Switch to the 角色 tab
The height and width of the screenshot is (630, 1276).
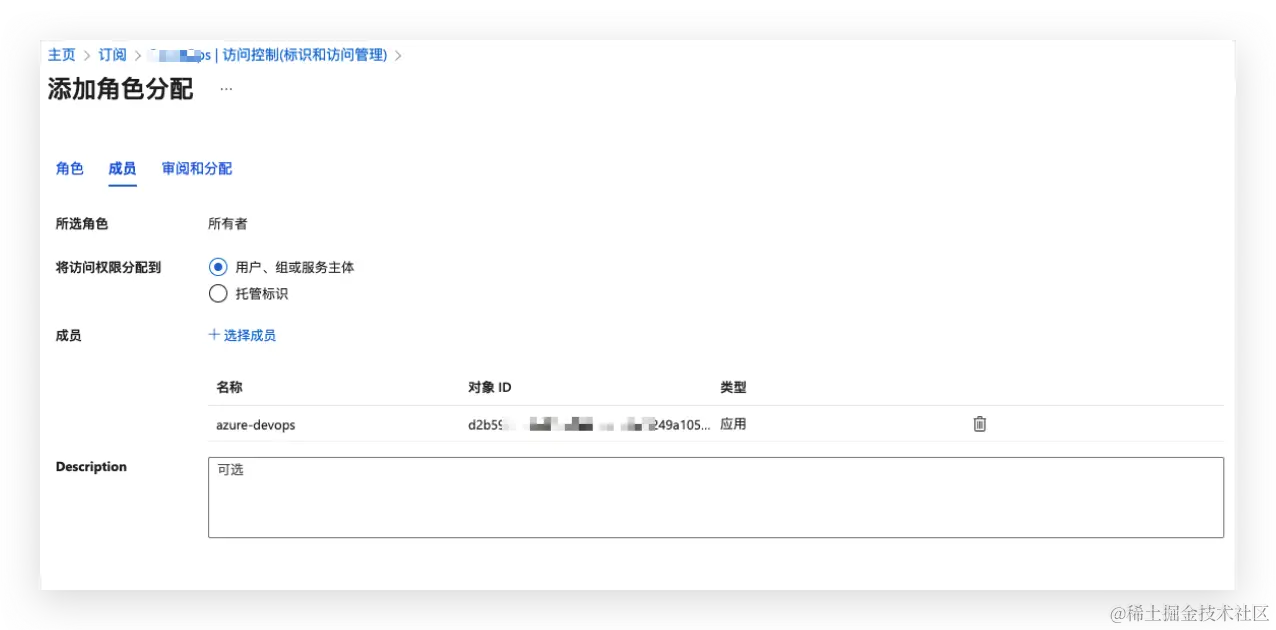[x=70, y=169]
